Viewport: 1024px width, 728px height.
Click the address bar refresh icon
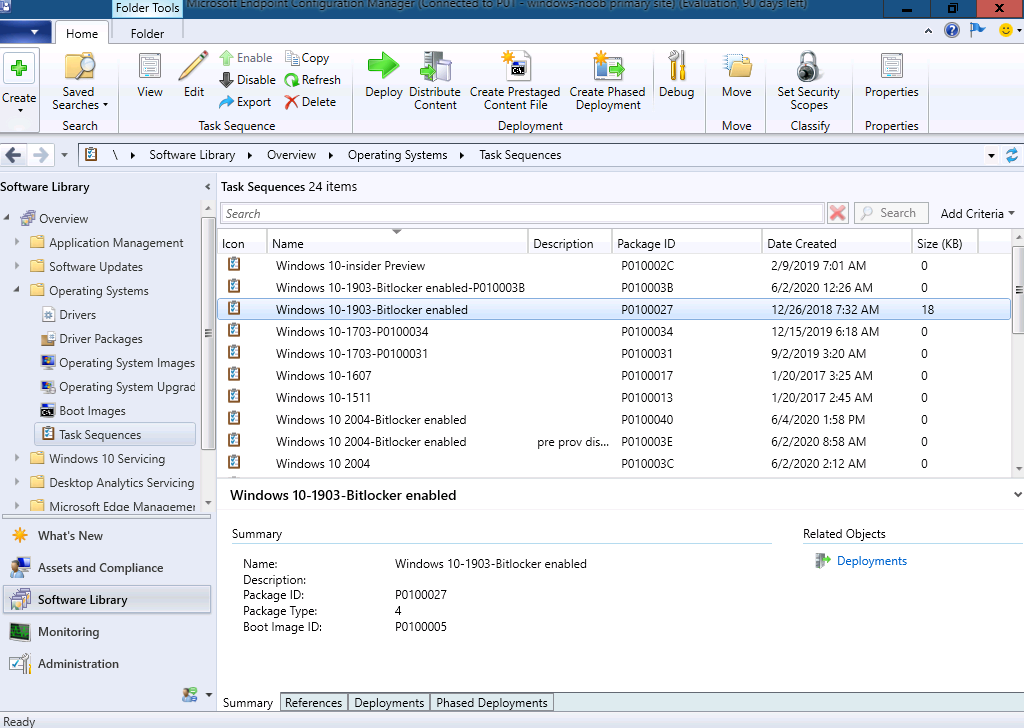click(x=1012, y=155)
